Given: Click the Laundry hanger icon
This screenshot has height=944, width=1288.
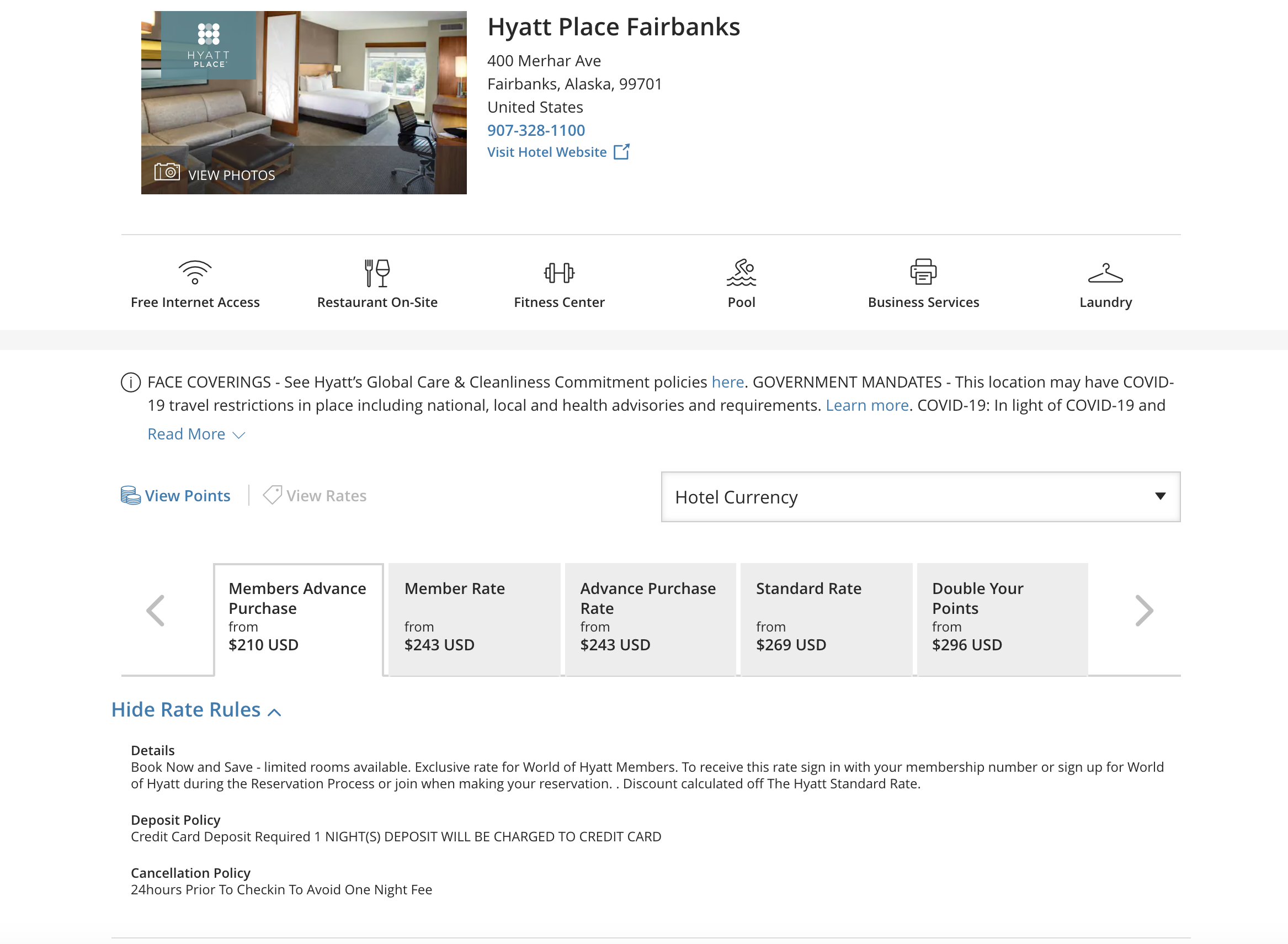Looking at the screenshot, I should click(x=1105, y=273).
